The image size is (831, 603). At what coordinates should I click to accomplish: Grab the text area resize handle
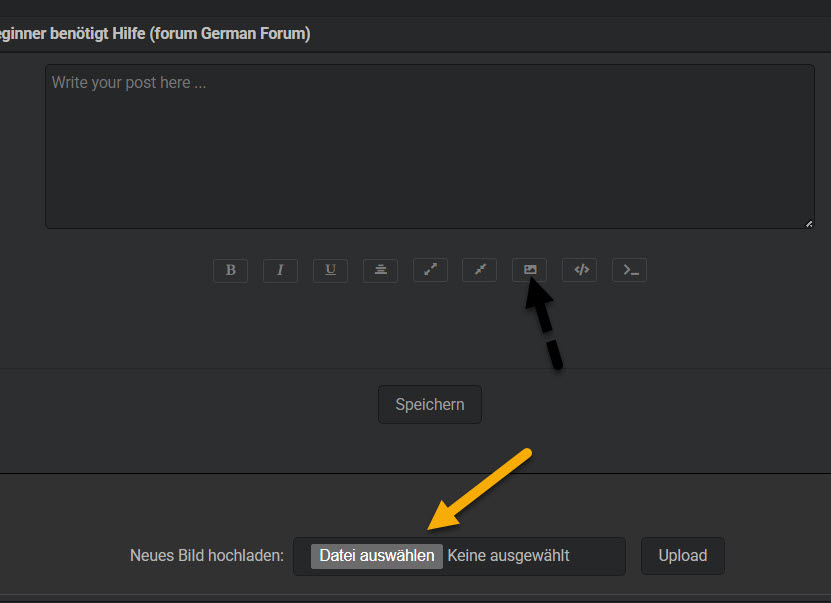pyautogui.click(x=809, y=223)
